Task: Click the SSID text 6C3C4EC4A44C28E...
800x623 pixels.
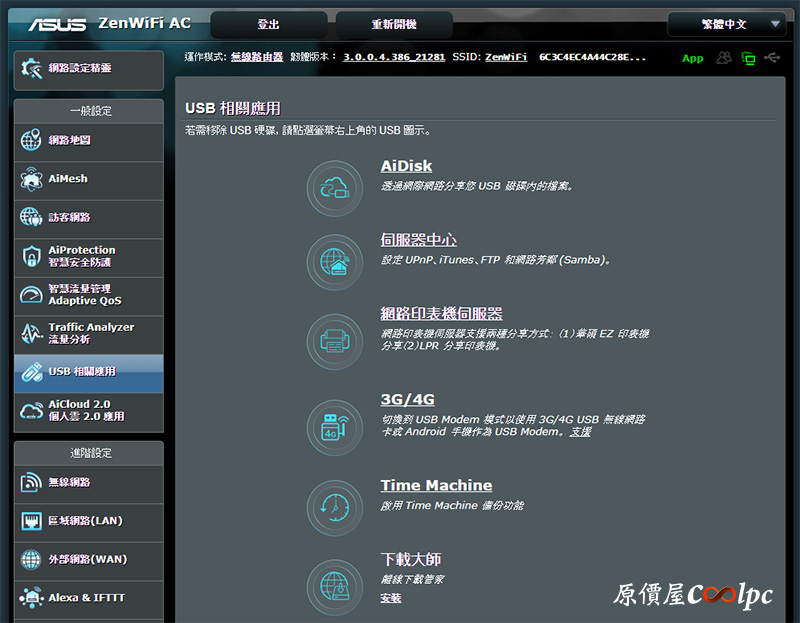Action: tap(592, 57)
